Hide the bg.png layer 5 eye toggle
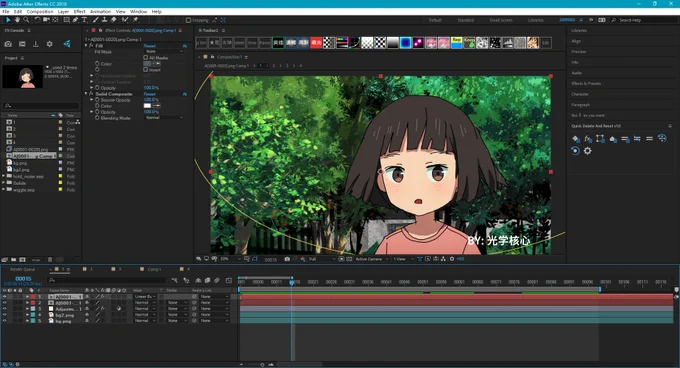Image resolution: width=680 pixels, height=368 pixels. [5, 321]
